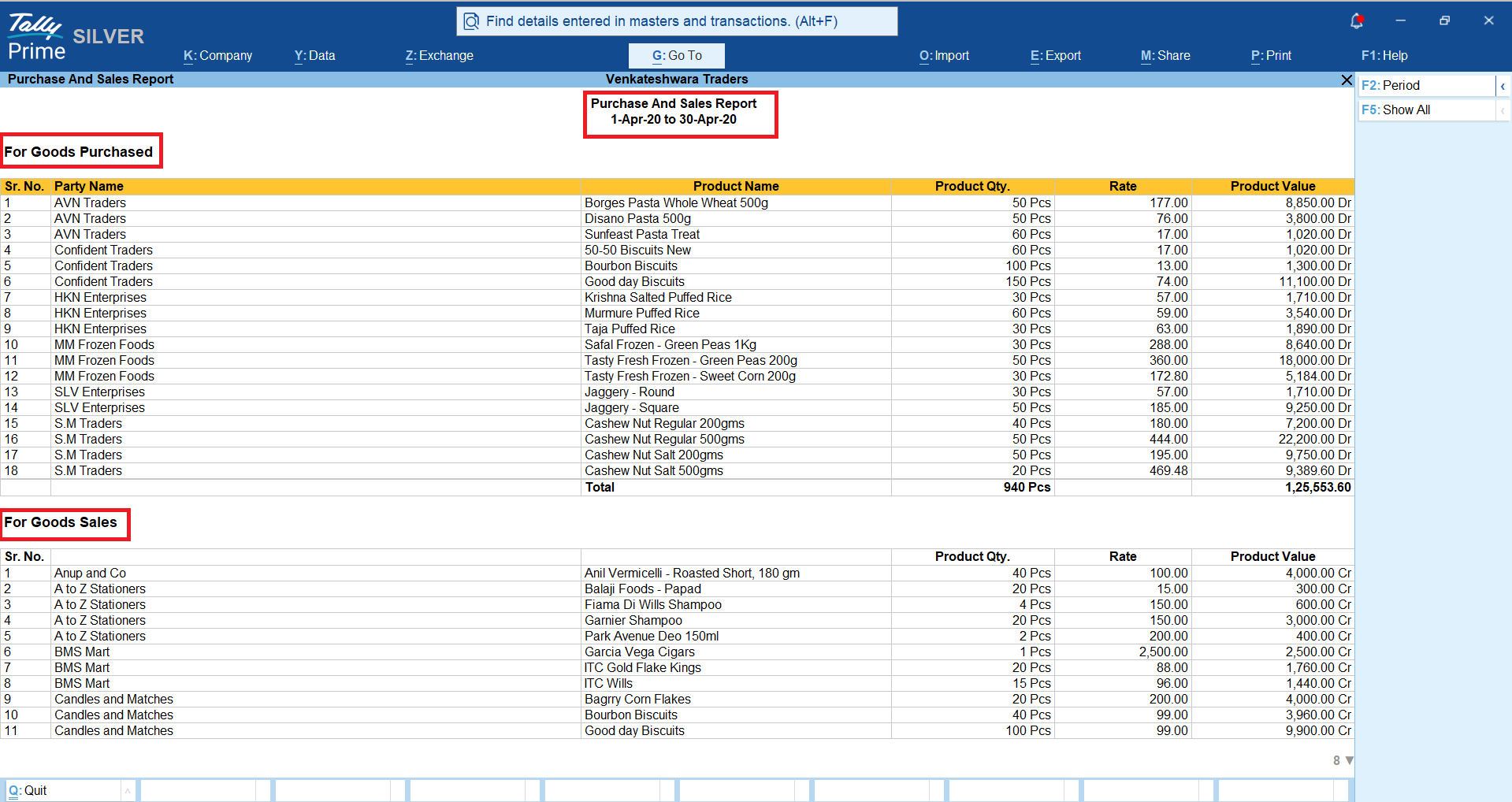Select Tasty Fresh Frozen - Sweet Corn 200g
The height and width of the screenshot is (802, 1512).
[x=689, y=377]
